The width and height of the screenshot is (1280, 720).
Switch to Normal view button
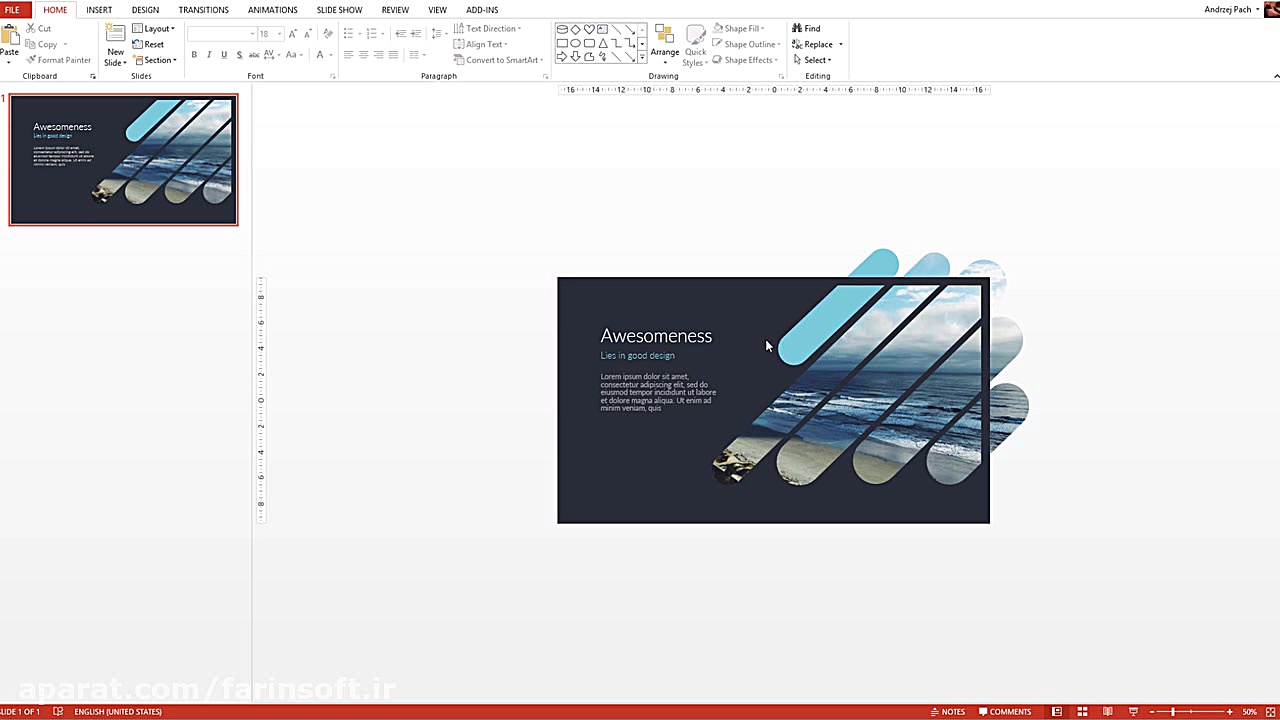tap(1057, 712)
